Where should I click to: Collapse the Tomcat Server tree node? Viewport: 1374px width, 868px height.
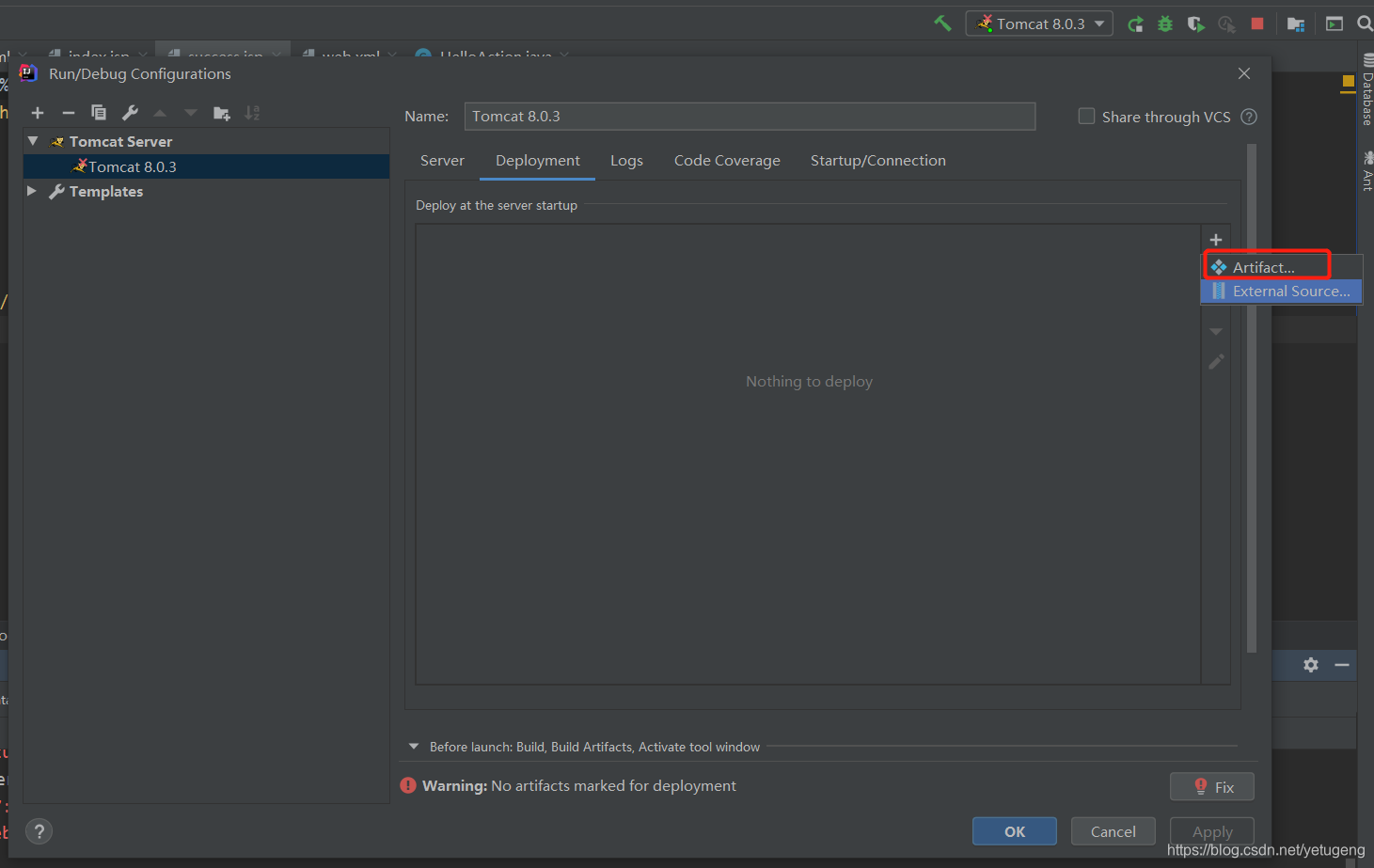[33, 141]
